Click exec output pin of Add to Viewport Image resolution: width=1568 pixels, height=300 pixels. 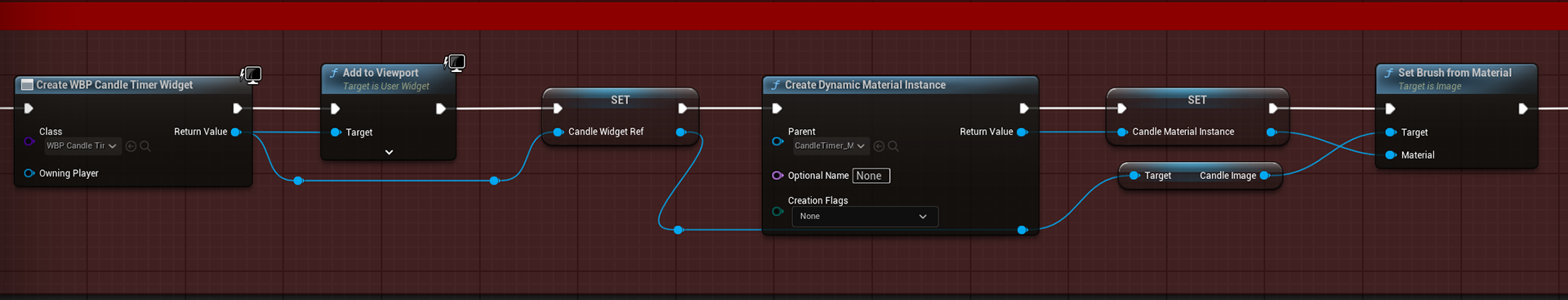click(440, 109)
